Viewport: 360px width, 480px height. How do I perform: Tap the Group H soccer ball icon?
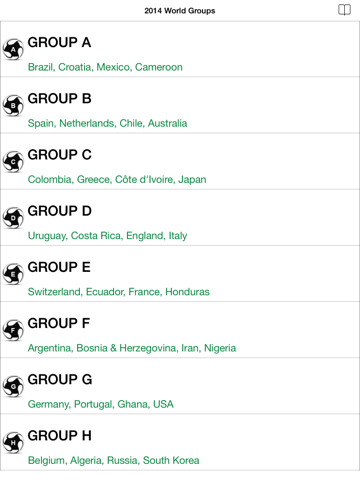pyautogui.click(x=13, y=442)
